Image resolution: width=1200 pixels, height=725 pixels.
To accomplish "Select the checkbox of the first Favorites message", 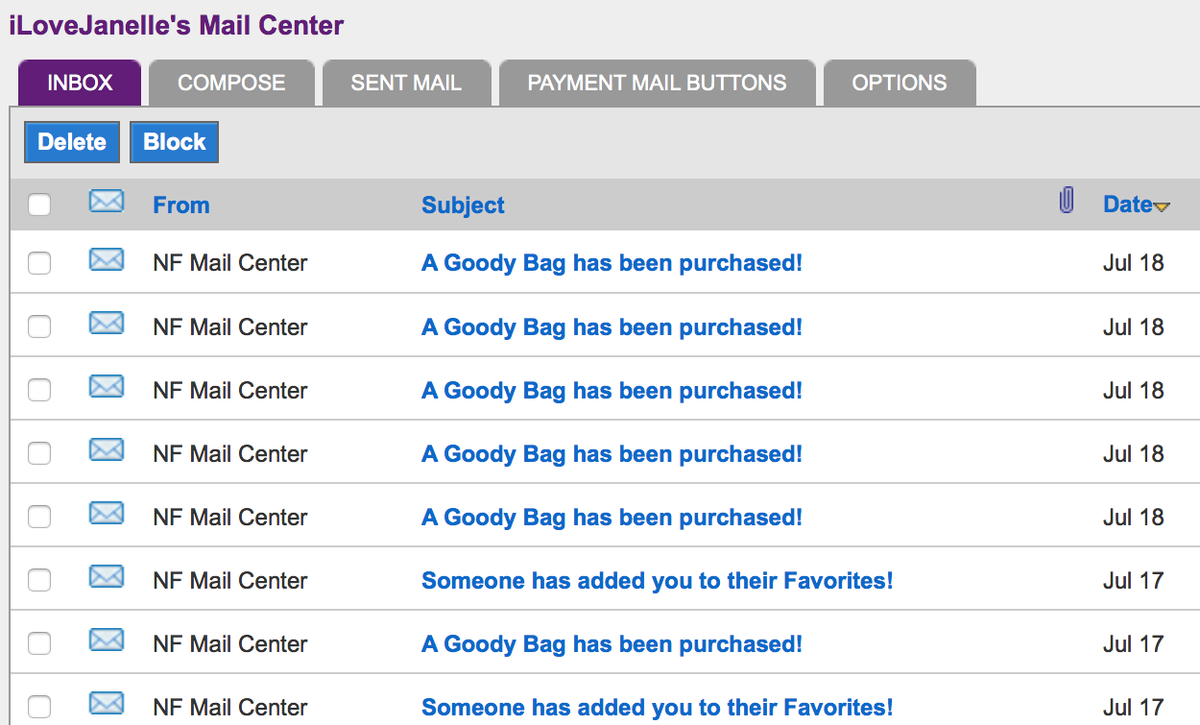I will pos(39,581).
